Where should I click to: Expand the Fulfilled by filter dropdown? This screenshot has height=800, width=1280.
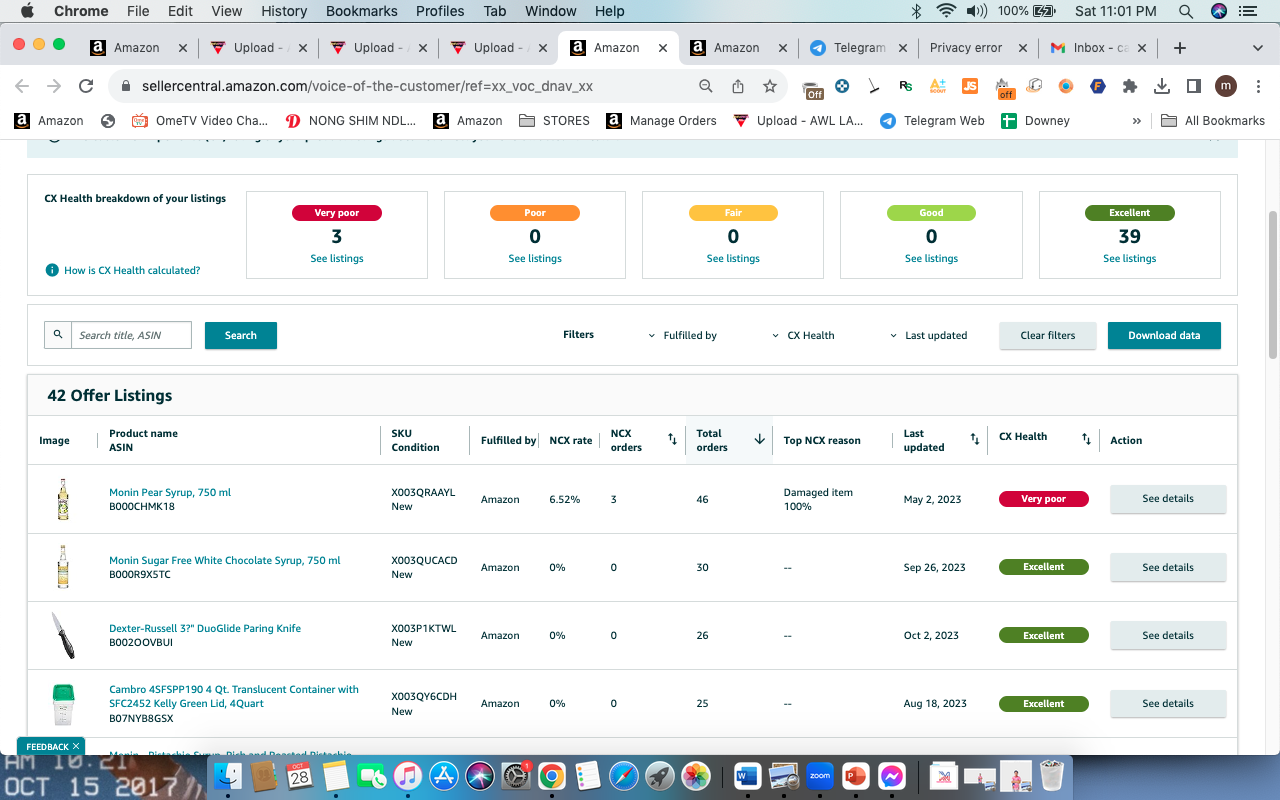[x=683, y=336]
